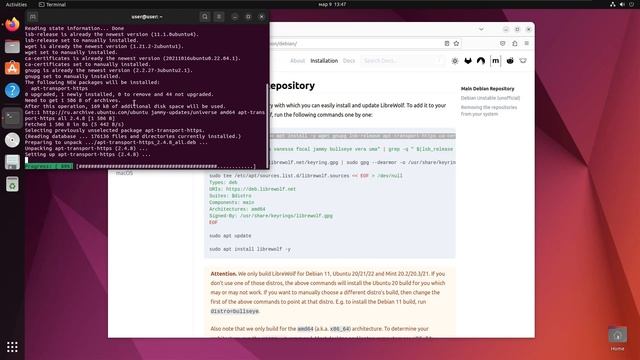Screen dimensions: 640x360
Task: Open the Home folder on the desktop
Action: [x=618, y=339]
